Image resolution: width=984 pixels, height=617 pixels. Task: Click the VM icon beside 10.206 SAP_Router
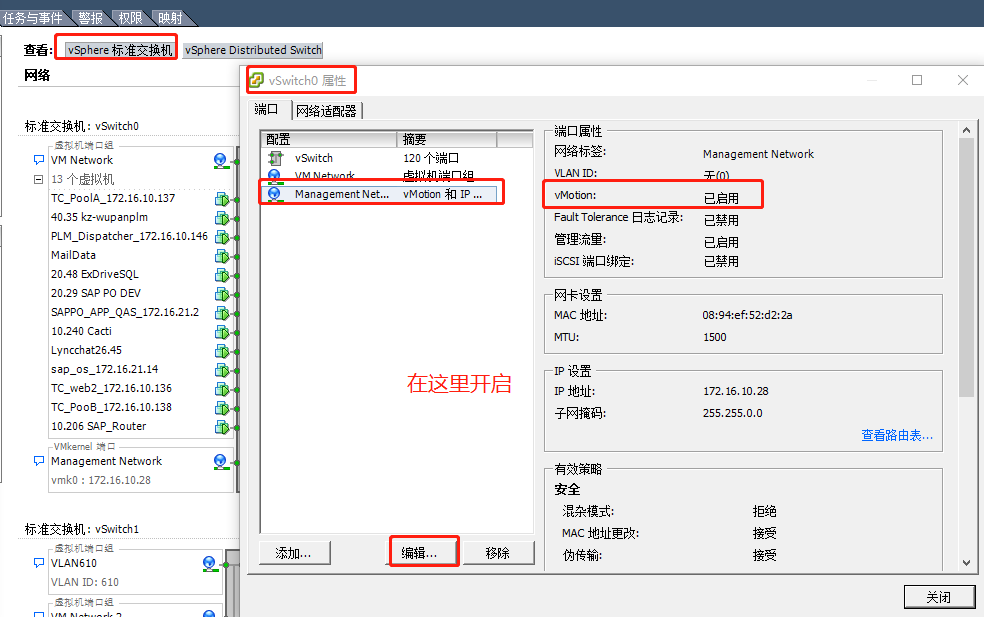tap(222, 427)
